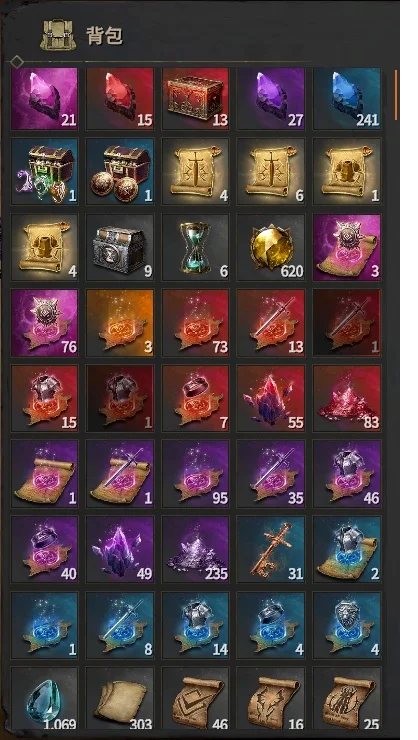
Task: Select the purple dust pile with 235
Action: (195, 549)
